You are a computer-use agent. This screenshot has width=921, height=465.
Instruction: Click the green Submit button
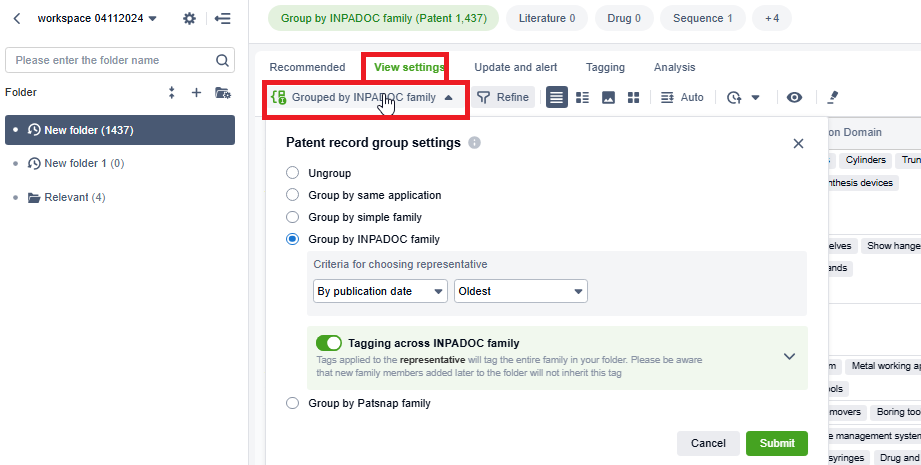(776, 443)
